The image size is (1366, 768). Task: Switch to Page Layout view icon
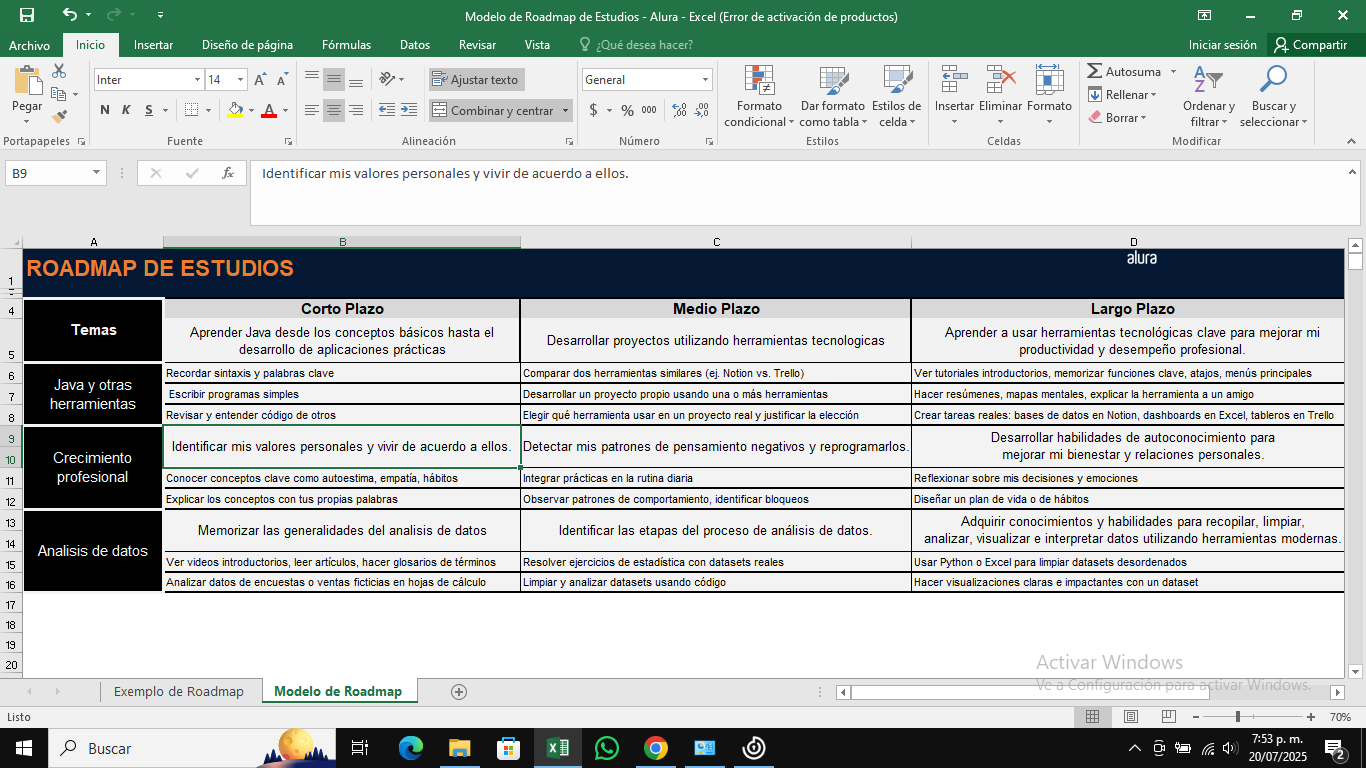point(1131,717)
